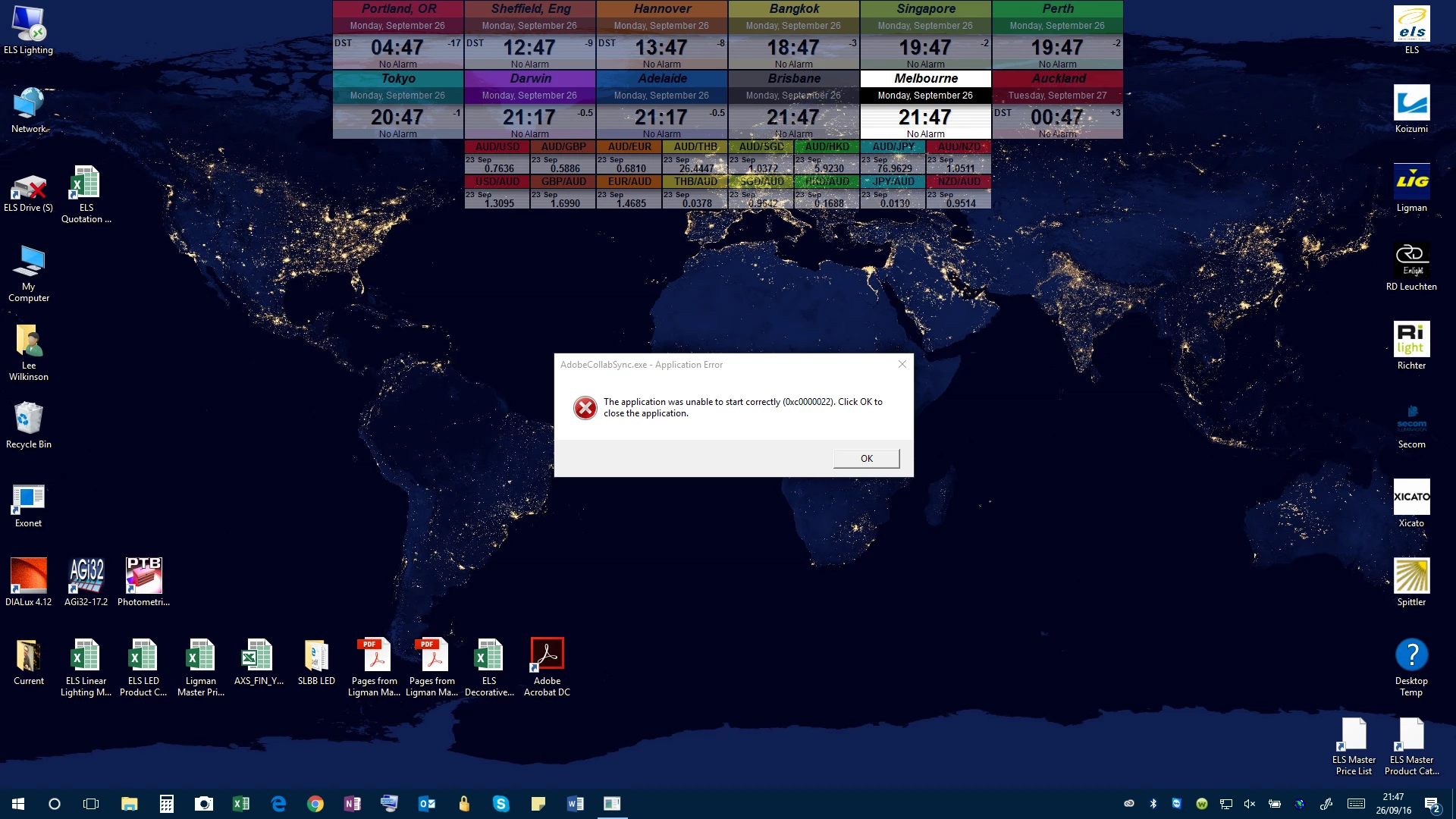The height and width of the screenshot is (819, 1456).
Task: Select the Melbourne clock tile
Action: pos(925,105)
